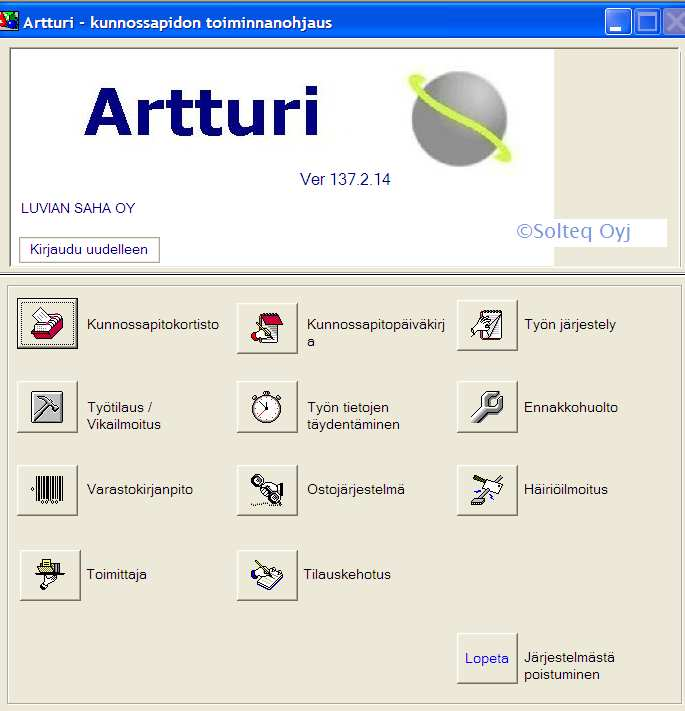
Task: Open Varastokirjanpito barcode icon
Action: coord(48,490)
